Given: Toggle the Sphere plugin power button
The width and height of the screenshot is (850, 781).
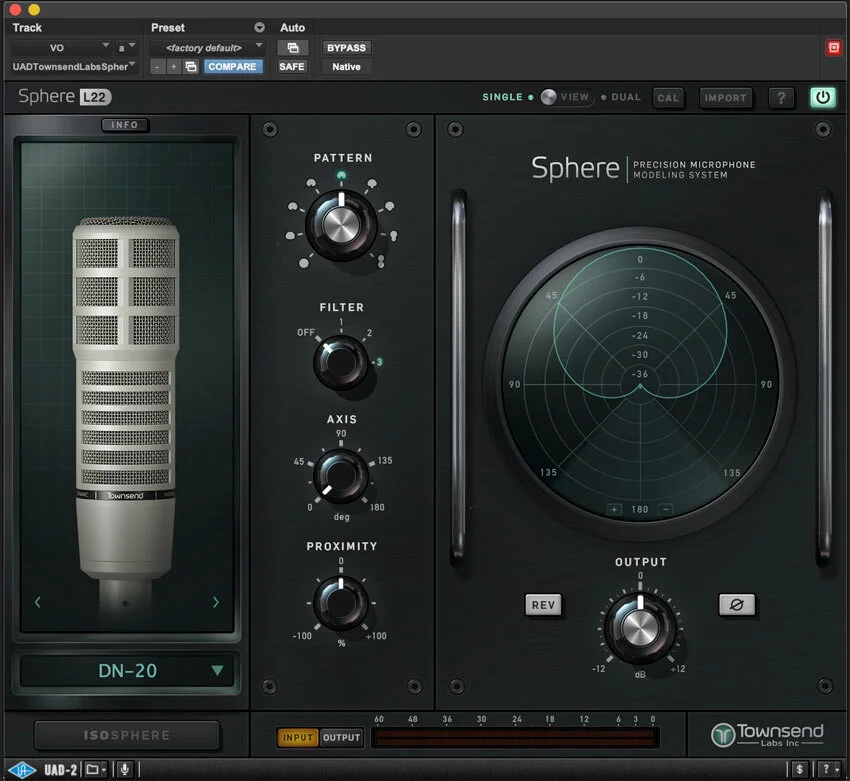Looking at the screenshot, I should (822, 98).
